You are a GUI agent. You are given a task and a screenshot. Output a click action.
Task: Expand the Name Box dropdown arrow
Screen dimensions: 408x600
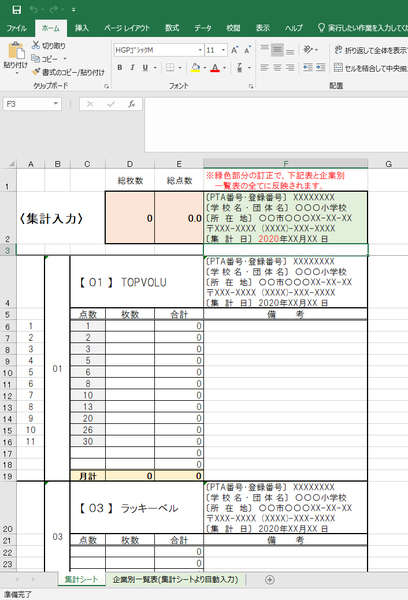tap(56, 104)
